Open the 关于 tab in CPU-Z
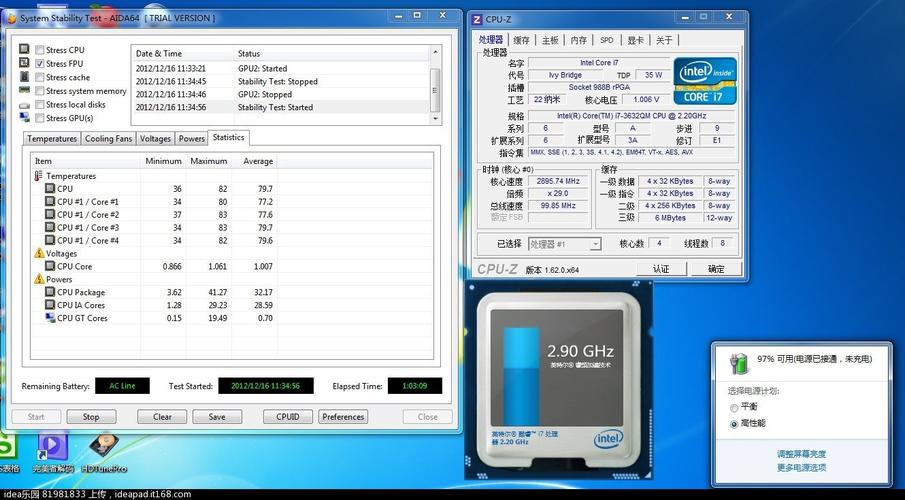 (x=664, y=40)
